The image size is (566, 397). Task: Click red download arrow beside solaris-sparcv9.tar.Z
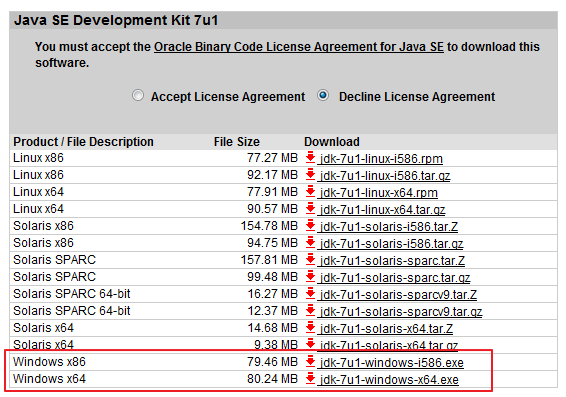tap(310, 293)
